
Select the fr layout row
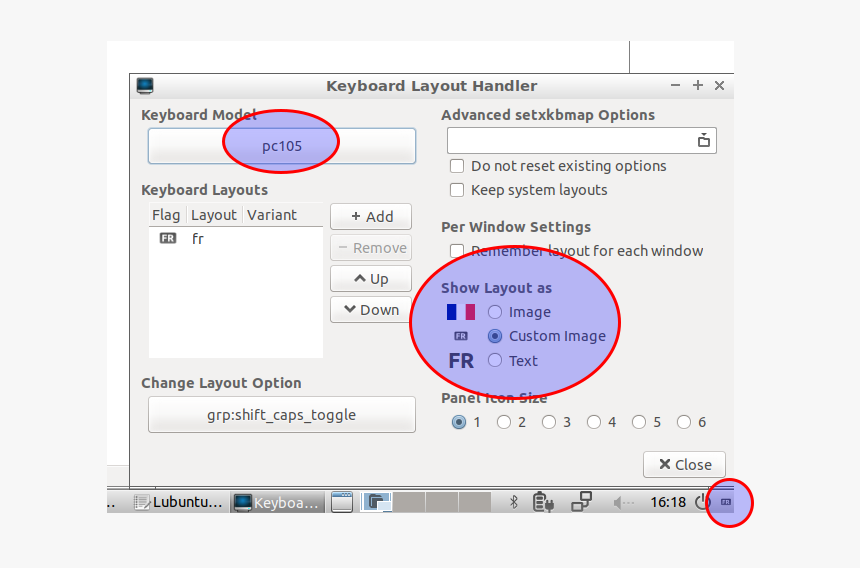[236, 238]
